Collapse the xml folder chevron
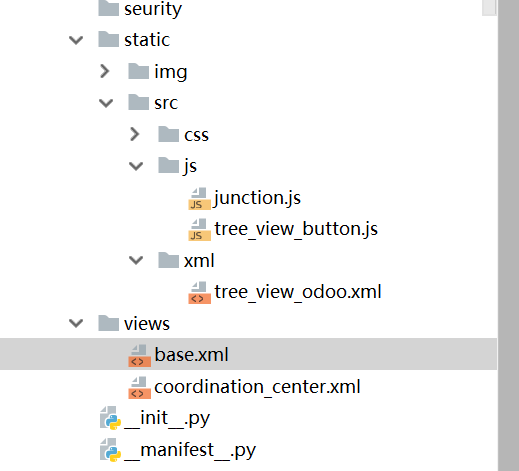This screenshot has width=519, height=471. click(136, 260)
